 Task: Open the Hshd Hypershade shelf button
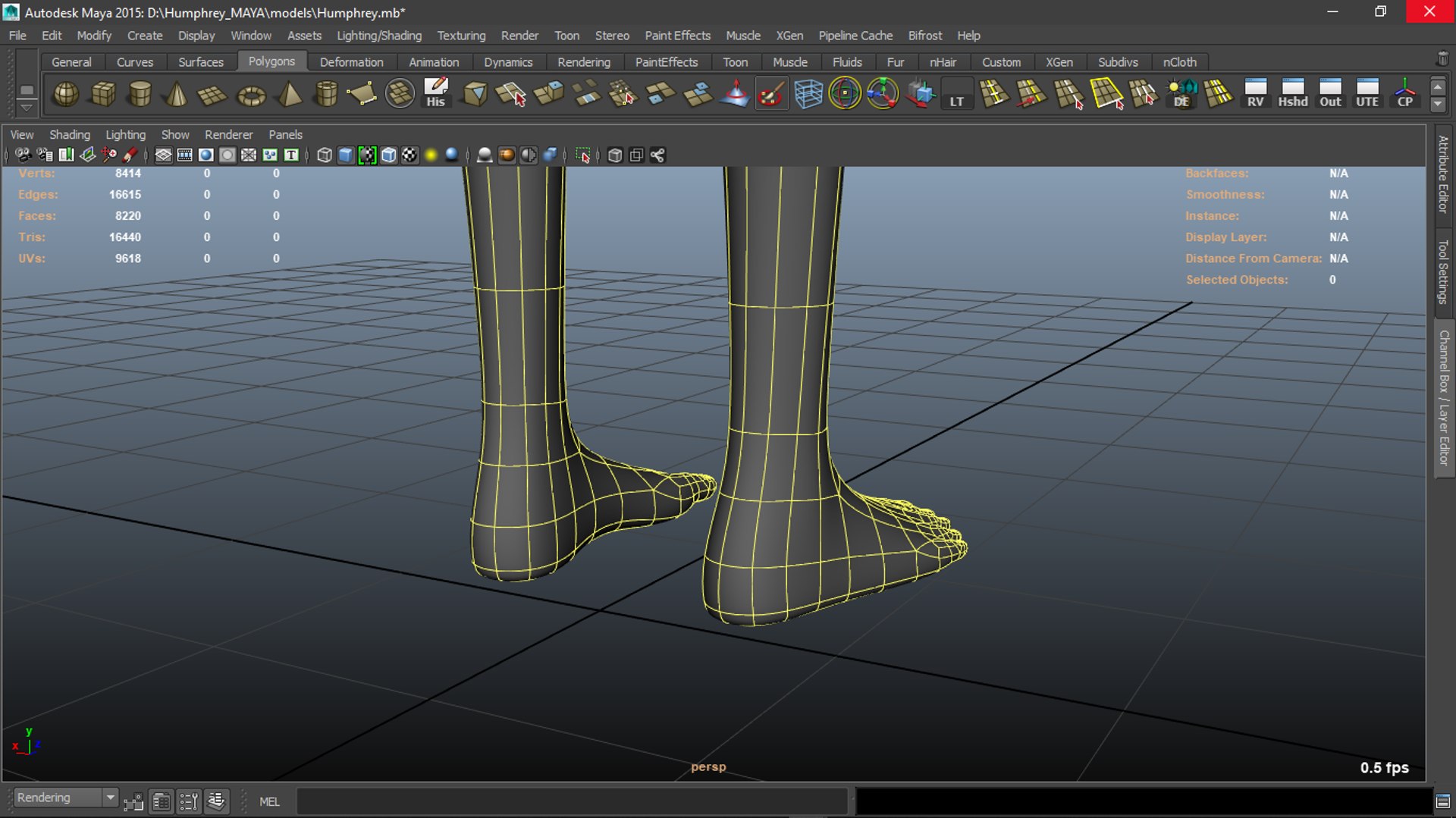coord(1293,94)
